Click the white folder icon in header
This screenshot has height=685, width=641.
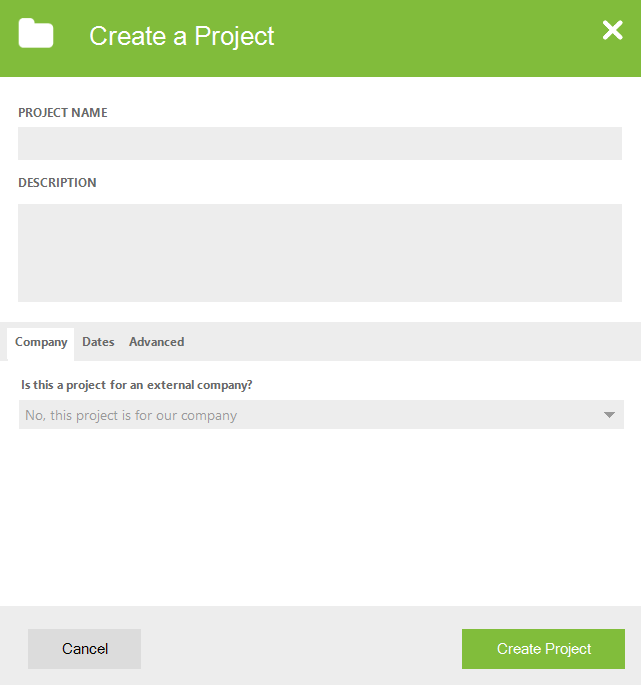point(36,33)
